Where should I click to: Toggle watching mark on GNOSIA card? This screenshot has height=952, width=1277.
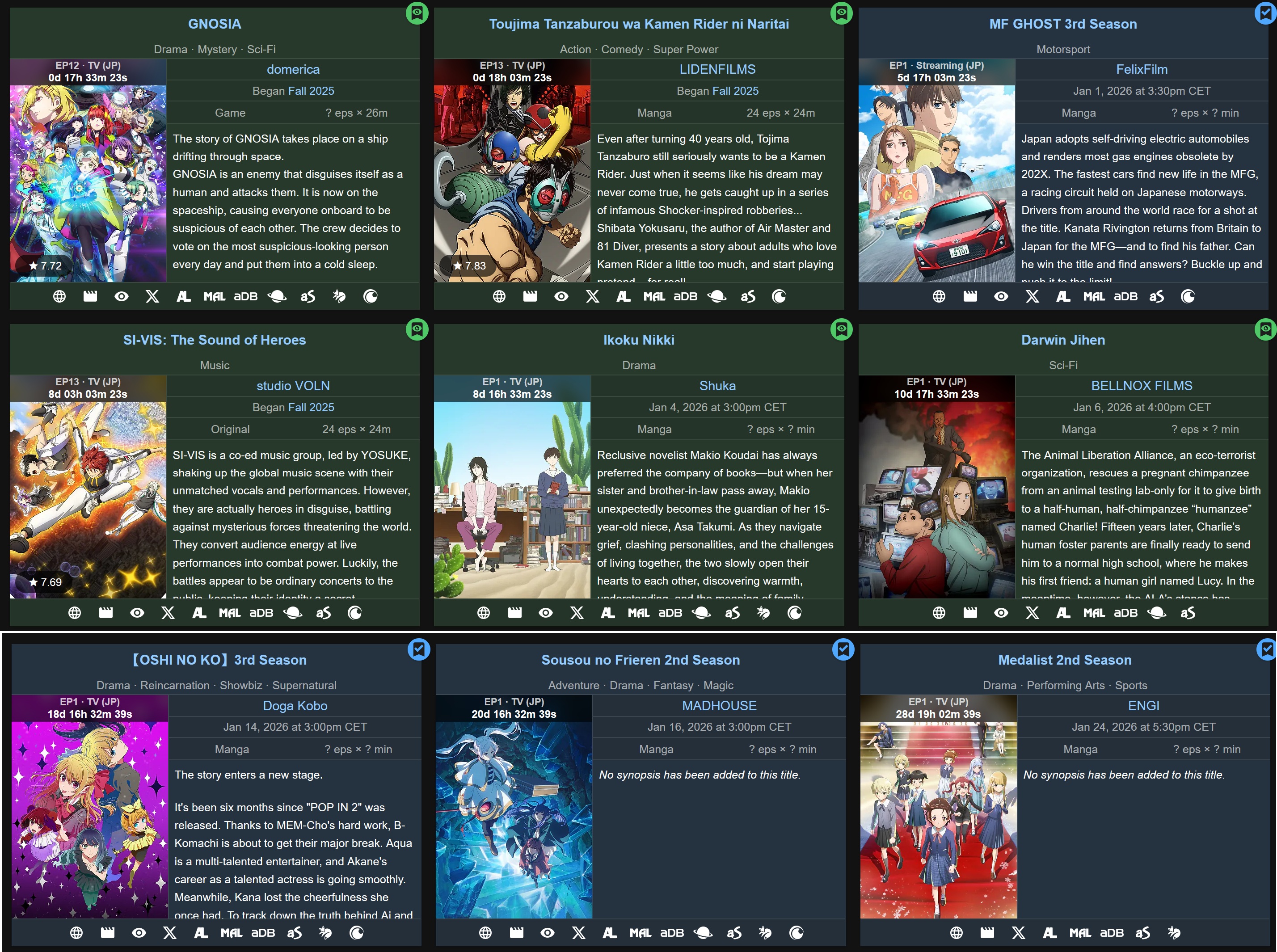pyautogui.click(x=417, y=13)
